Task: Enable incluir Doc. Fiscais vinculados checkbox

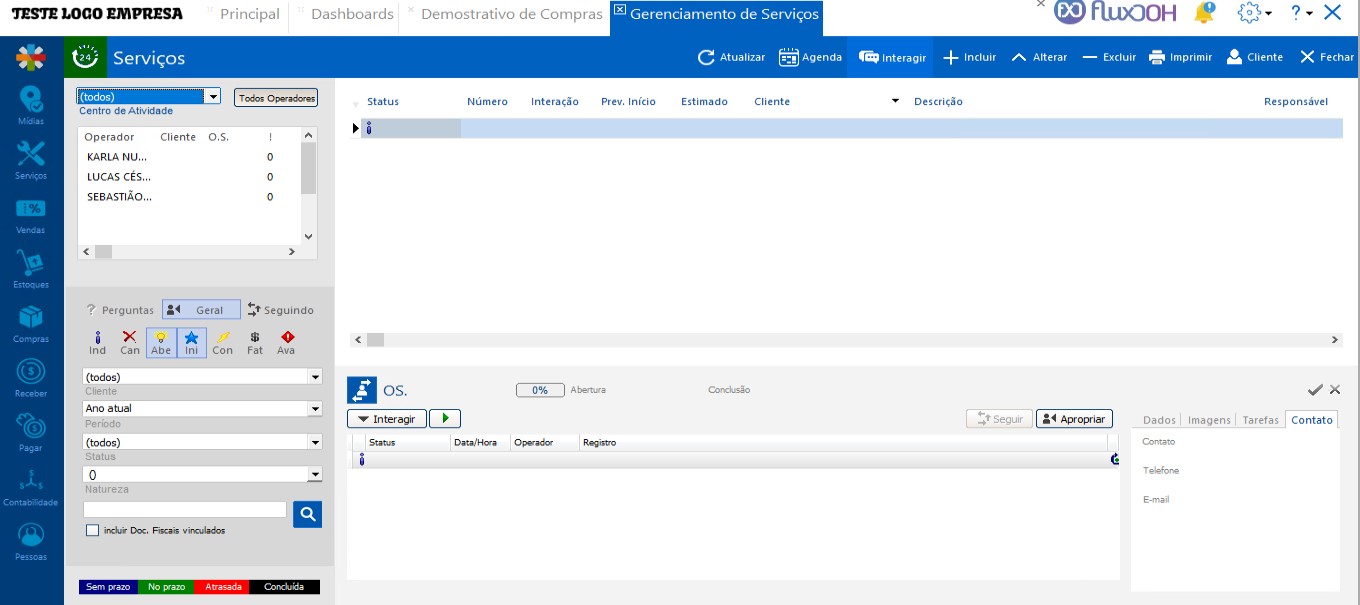Action: (93, 530)
